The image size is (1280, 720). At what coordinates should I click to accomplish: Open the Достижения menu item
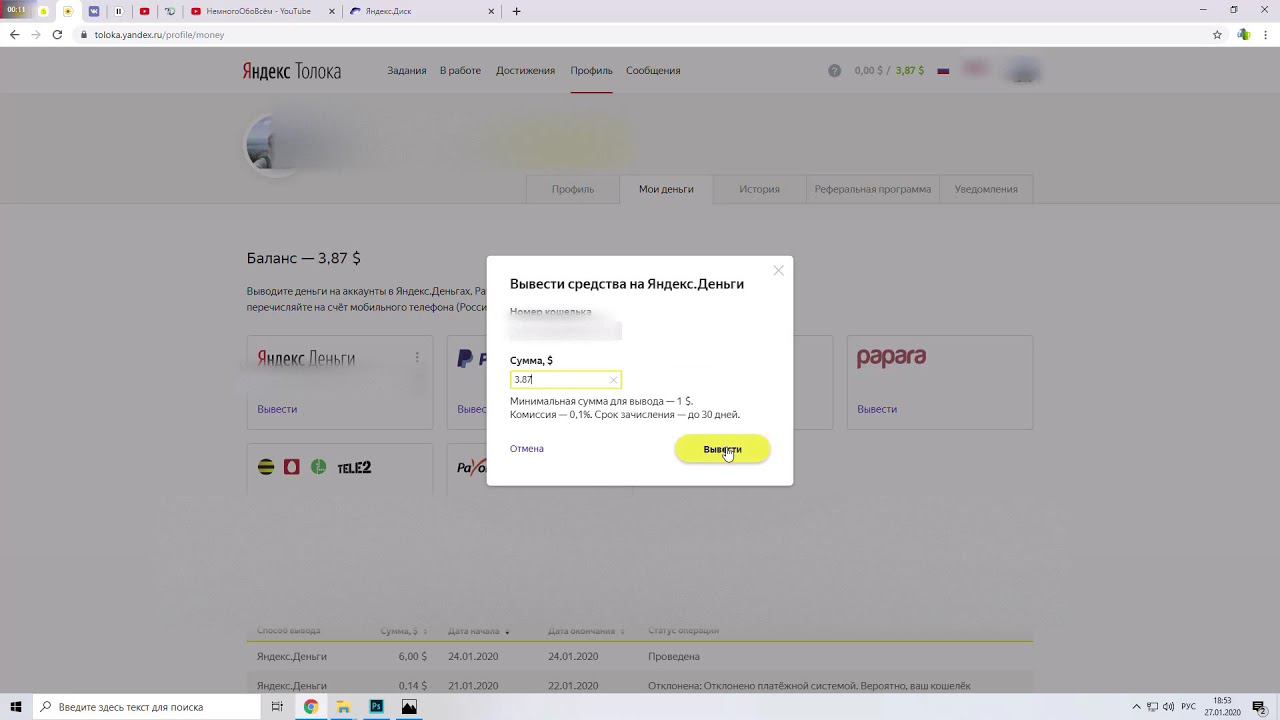coord(525,70)
